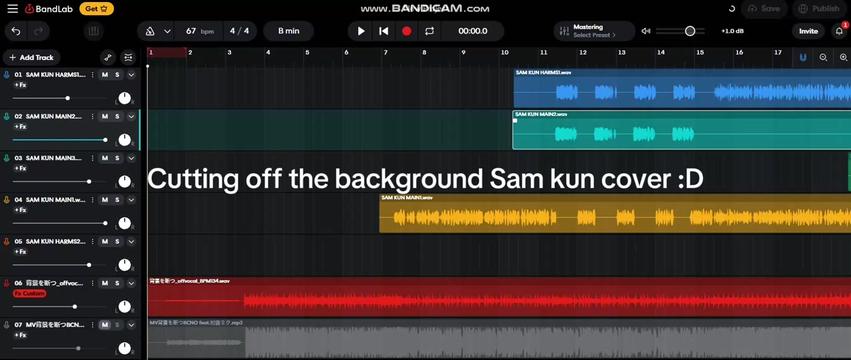The image size is (851, 360).
Task: Mute master output speaker icon
Action: click(x=646, y=31)
